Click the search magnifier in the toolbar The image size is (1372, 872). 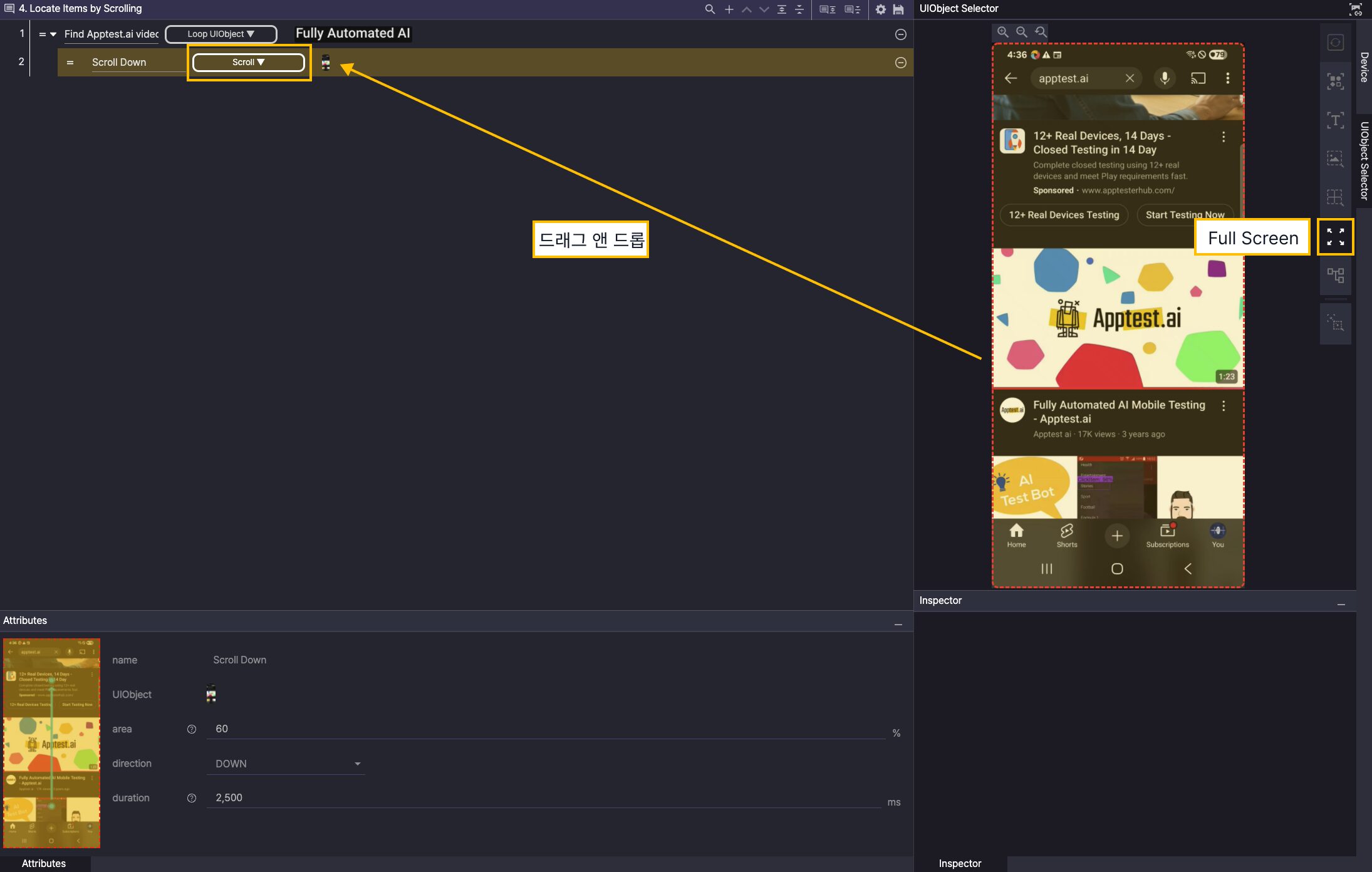click(x=710, y=9)
